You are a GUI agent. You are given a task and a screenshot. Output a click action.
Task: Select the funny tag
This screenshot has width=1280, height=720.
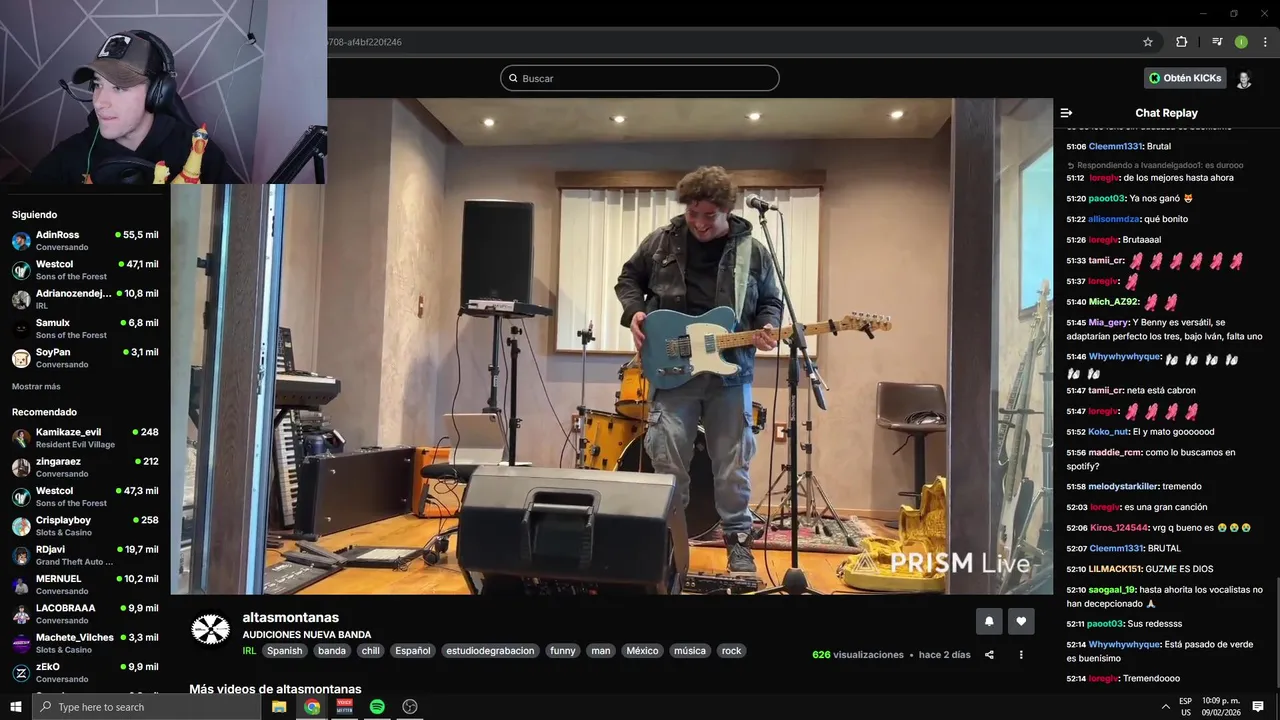pos(563,651)
